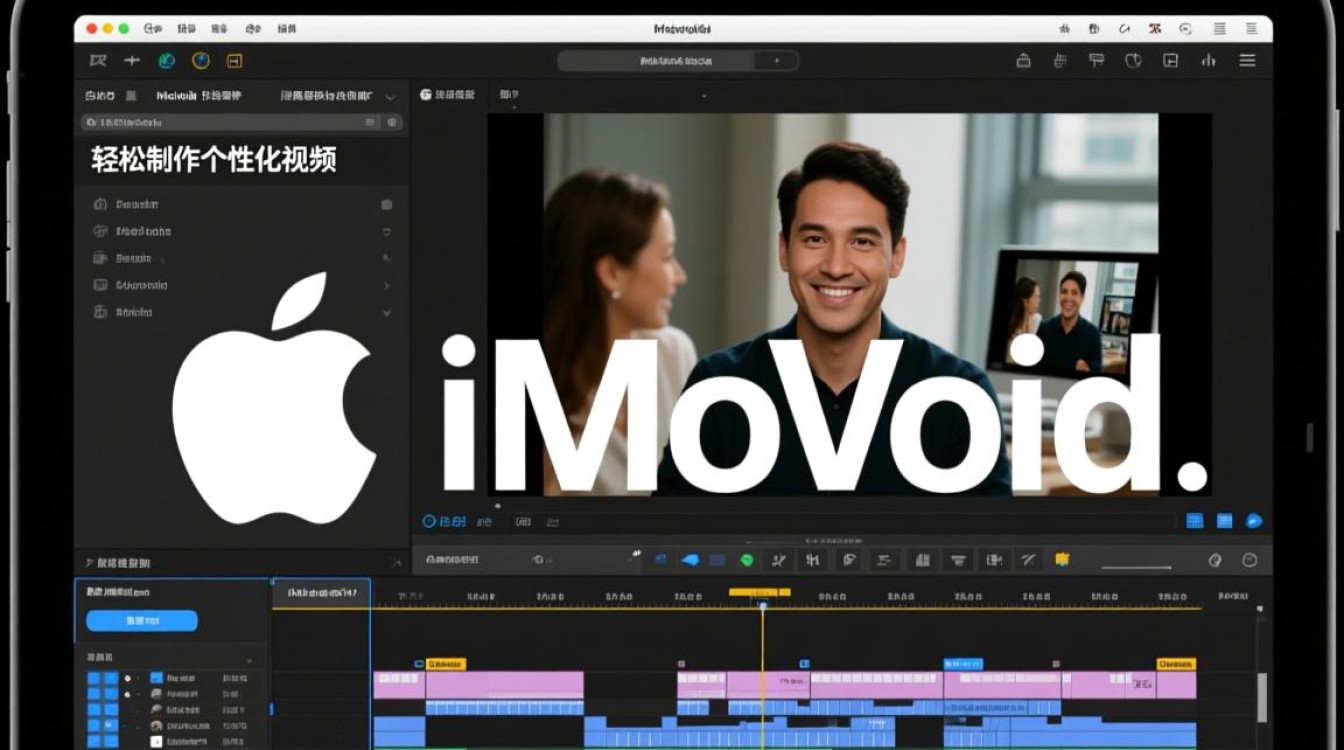Click the stacked-pages icon next to the lock icon
Screen dimensions: 1344x750
1060,61
